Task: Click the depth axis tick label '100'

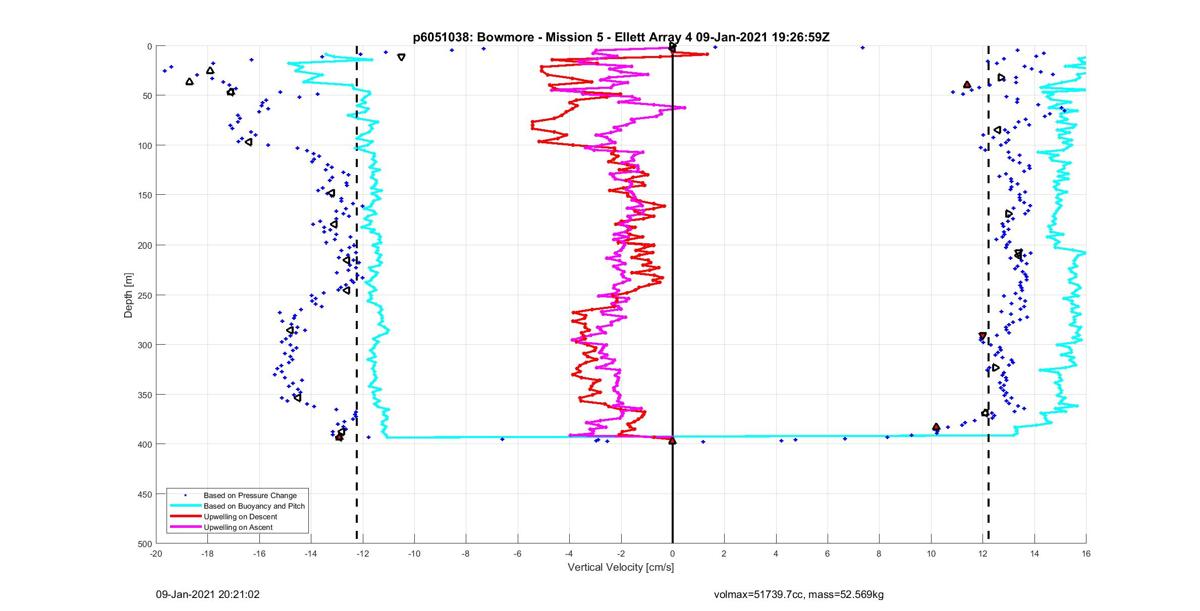Action: [143, 146]
